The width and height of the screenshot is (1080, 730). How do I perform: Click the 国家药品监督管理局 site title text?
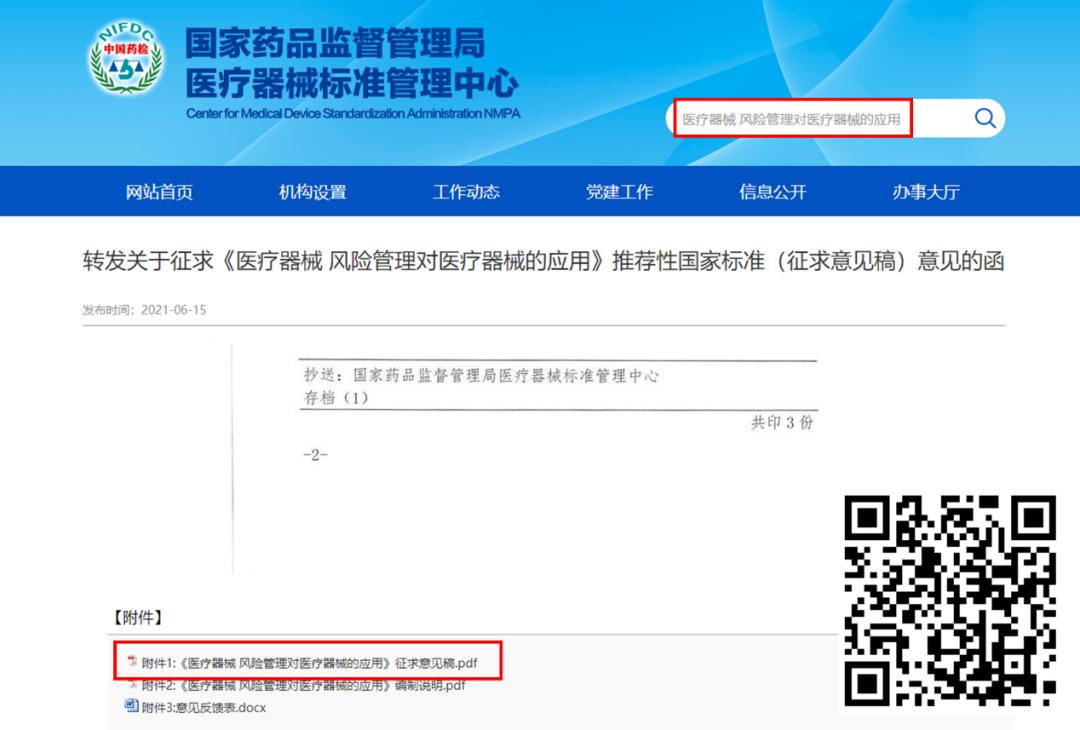point(335,43)
